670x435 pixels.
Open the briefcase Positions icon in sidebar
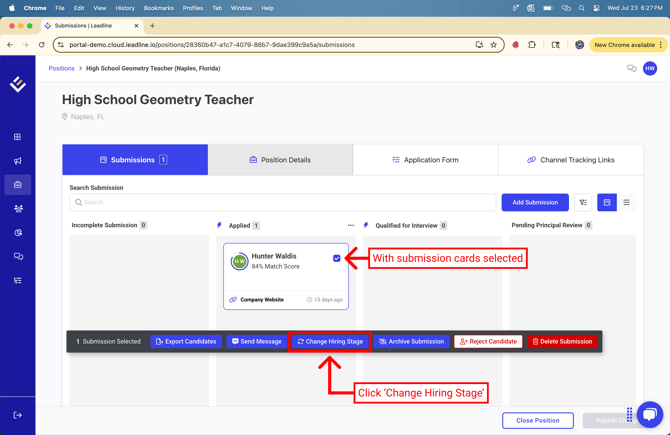[x=18, y=185]
